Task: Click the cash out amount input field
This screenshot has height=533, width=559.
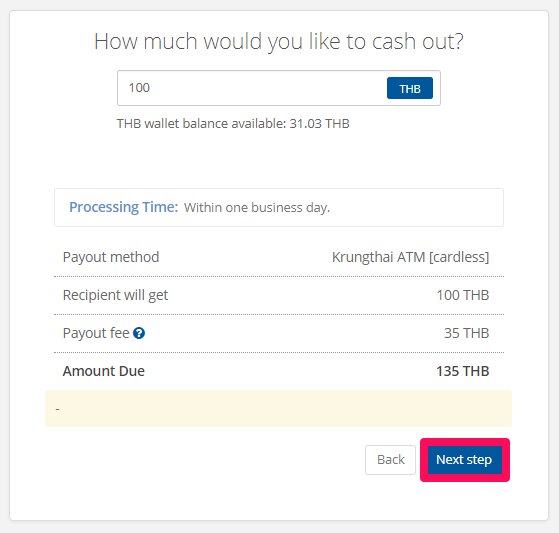Action: point(279,88)
